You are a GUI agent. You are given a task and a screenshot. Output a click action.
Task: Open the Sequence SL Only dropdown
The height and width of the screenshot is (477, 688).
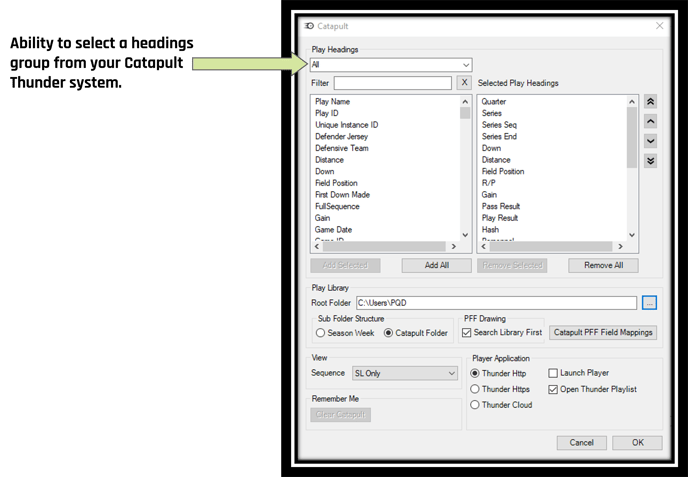405,373
